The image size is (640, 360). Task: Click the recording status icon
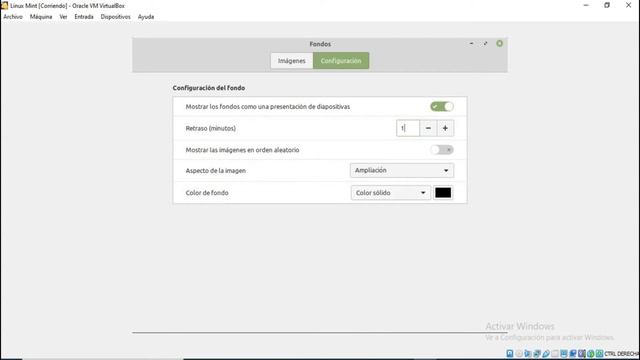(573, 353)
